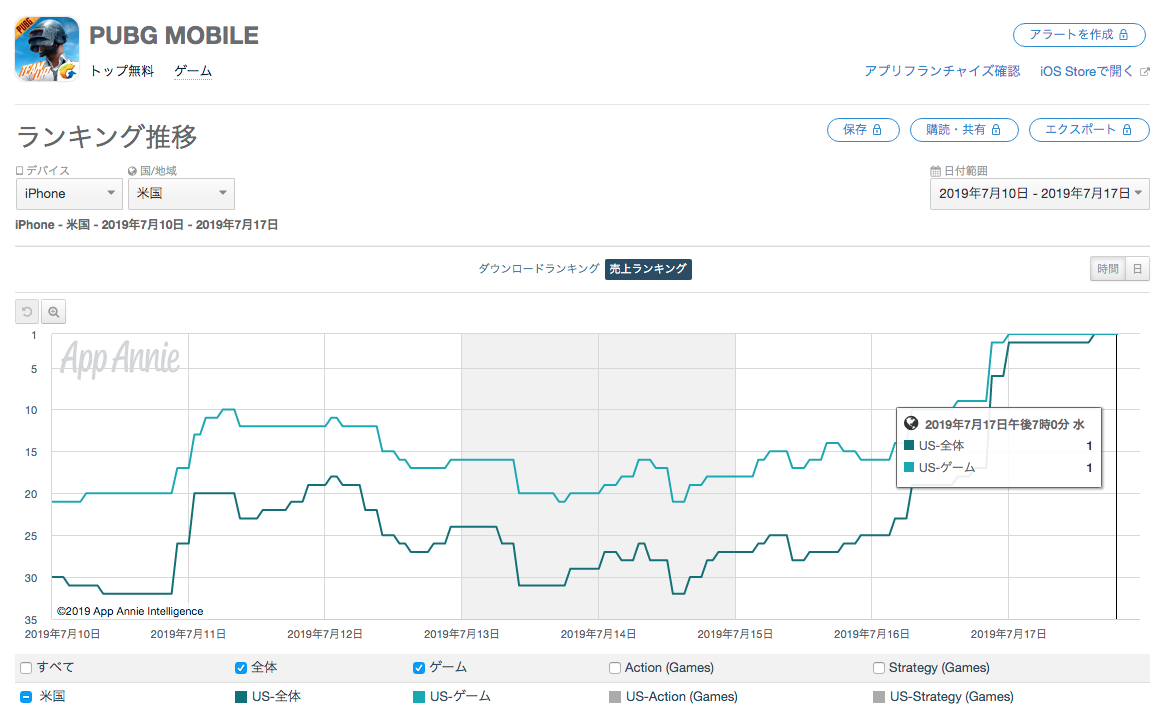The image size is (1156, 723).
Task: Switch chart granularity to 日
Action: pos(1138,269)
